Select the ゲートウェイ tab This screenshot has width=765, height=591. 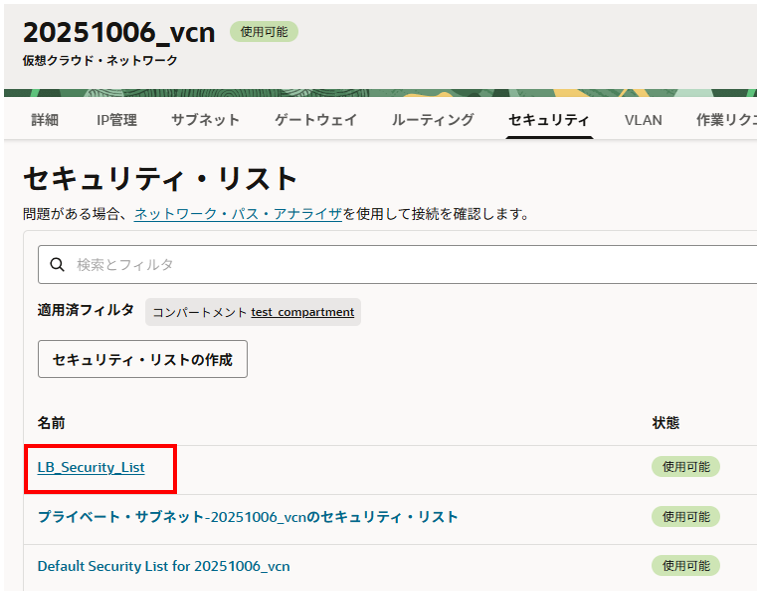[x=315, y=120]
